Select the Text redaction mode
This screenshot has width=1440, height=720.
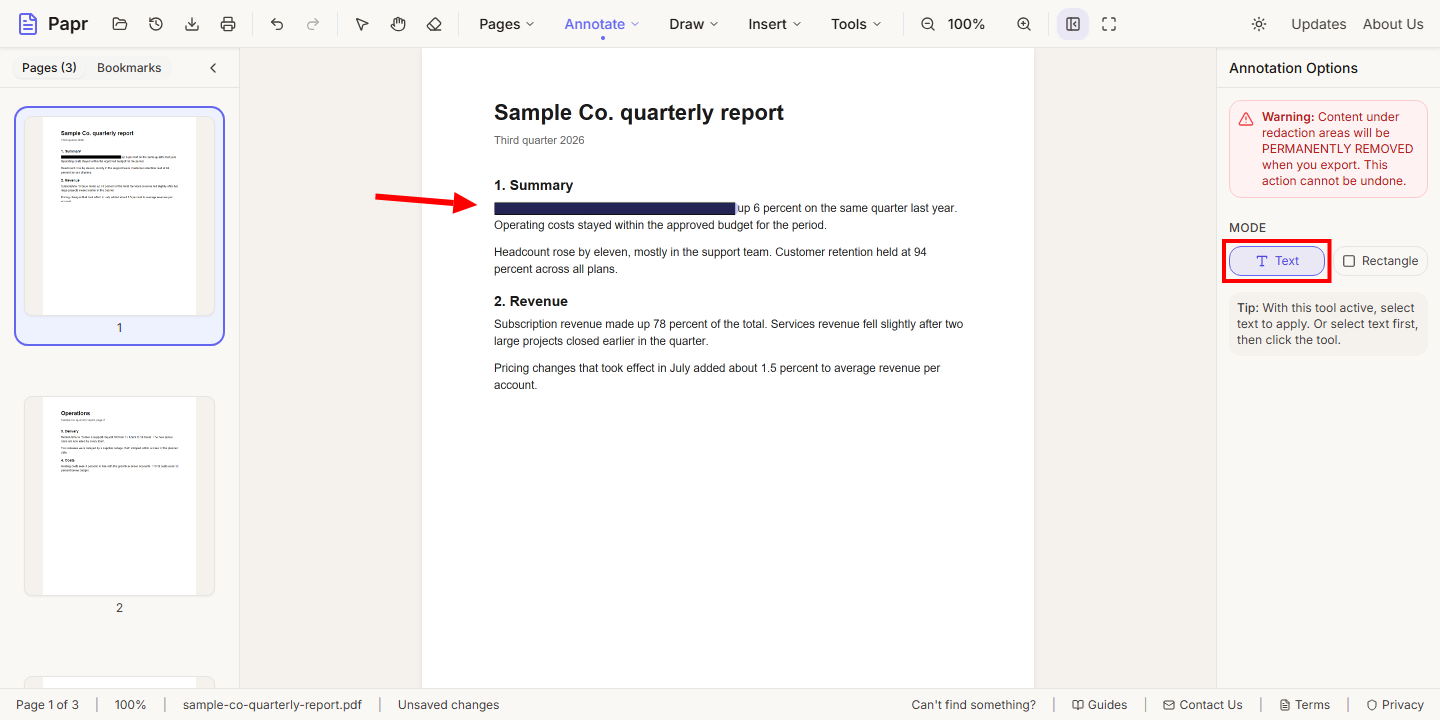pyautogui.click(x=1277, y=261)
